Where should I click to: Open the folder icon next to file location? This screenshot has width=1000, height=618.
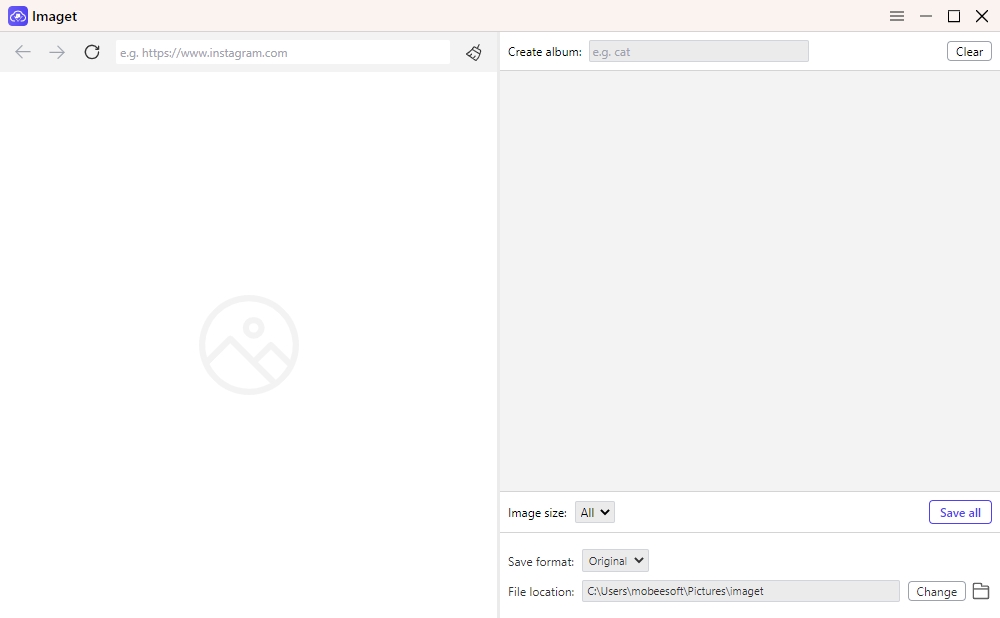point(981,591)
